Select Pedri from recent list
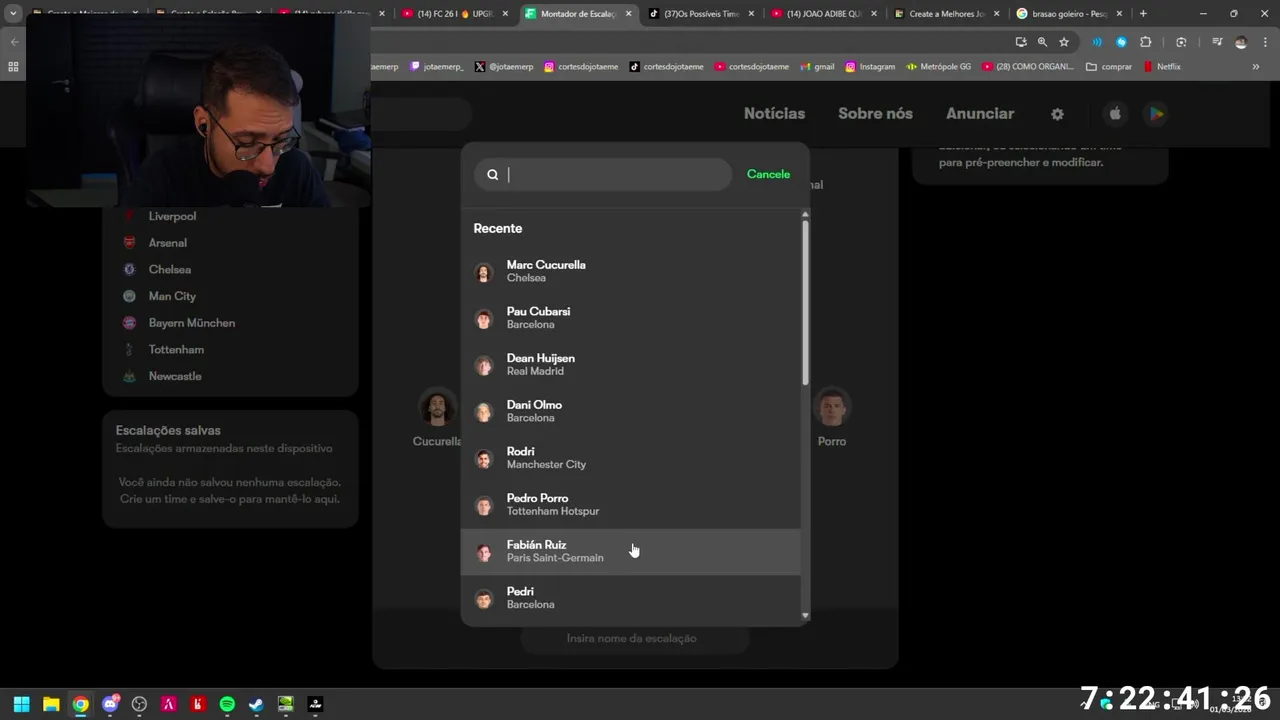1280x720 pixels. pyautogui.click(x=631, y=598)
